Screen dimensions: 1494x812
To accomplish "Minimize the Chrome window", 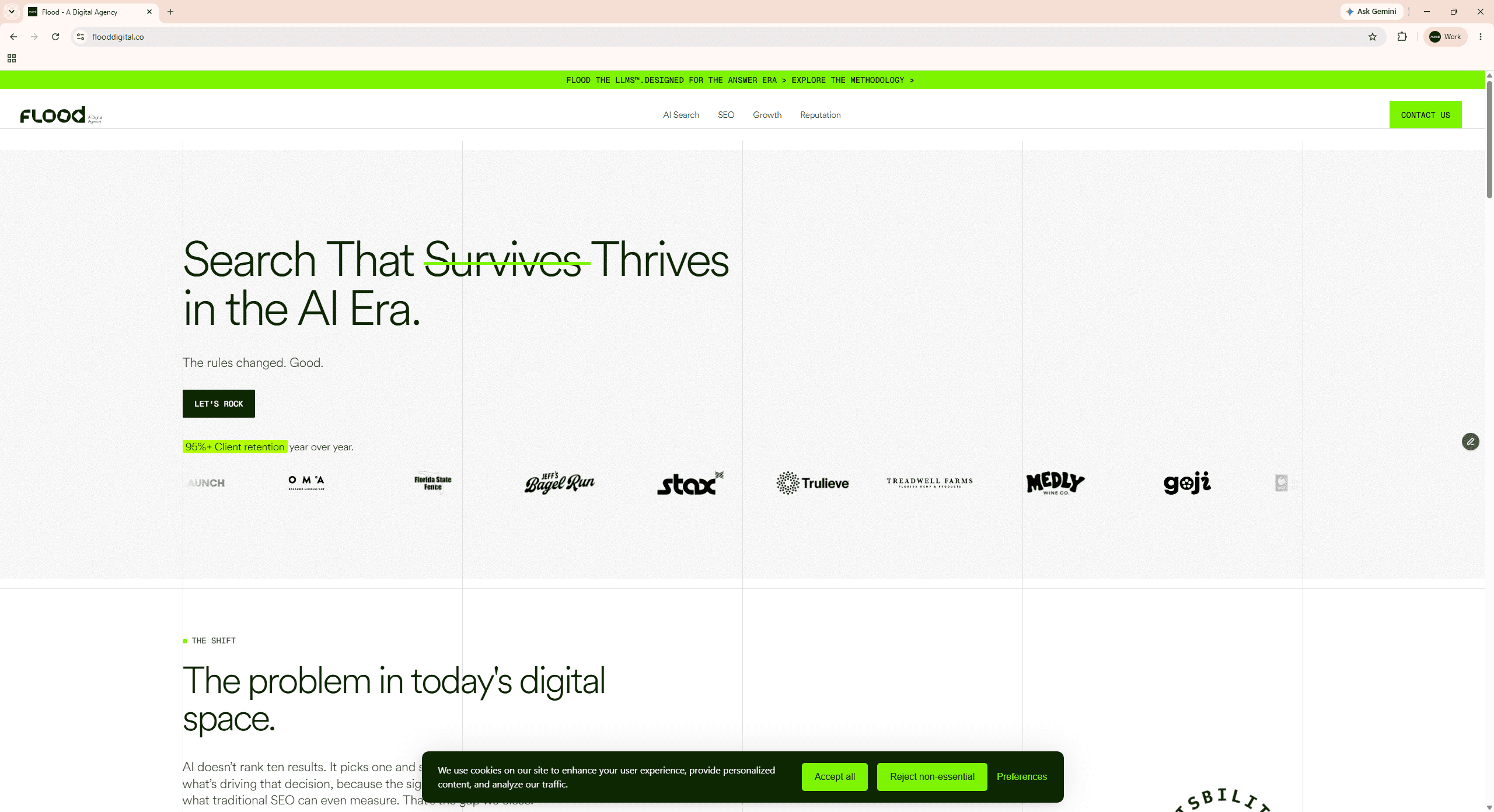I will pyautogui.click(x=1427, y=12).
